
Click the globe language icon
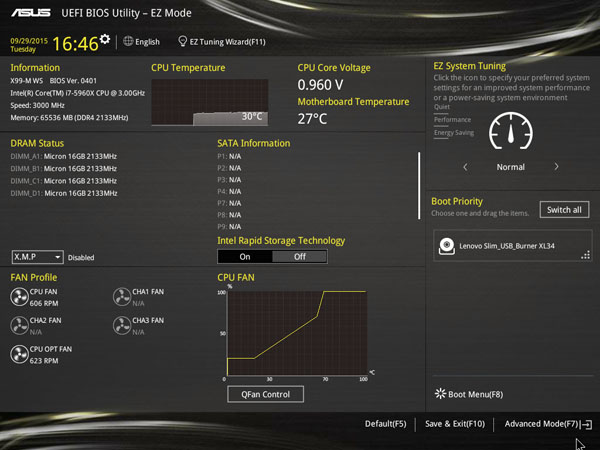[128, 41]
